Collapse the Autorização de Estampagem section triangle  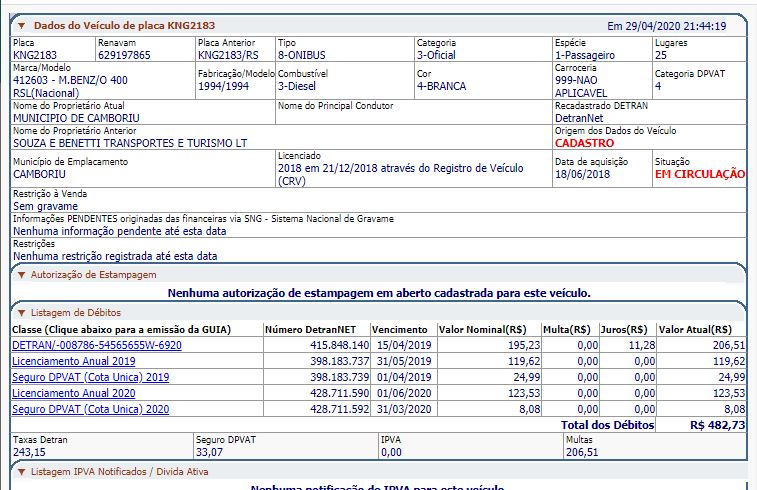(x=21, y=275)
